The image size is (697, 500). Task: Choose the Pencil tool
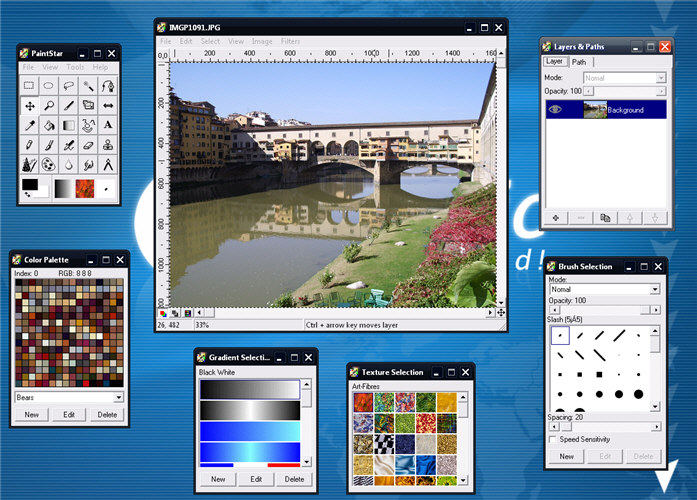coord(29,145)
